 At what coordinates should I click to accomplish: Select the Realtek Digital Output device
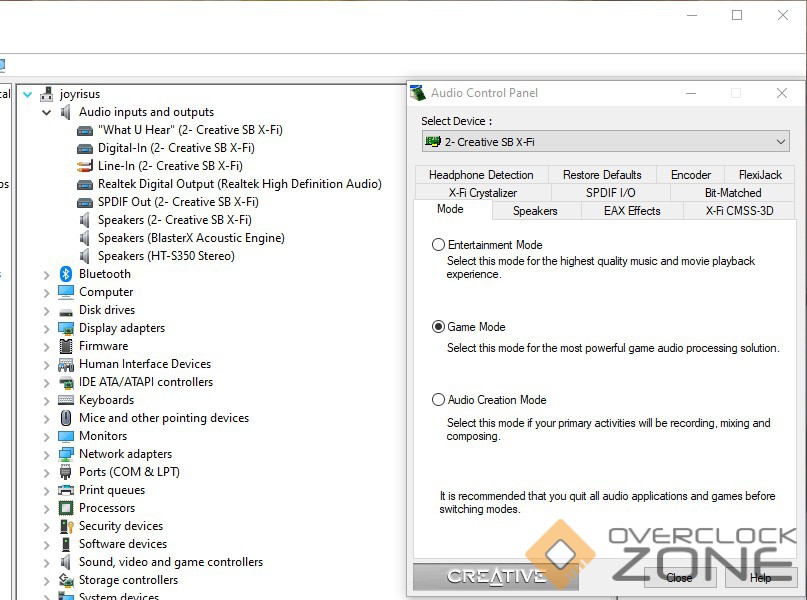coord(239,184)
